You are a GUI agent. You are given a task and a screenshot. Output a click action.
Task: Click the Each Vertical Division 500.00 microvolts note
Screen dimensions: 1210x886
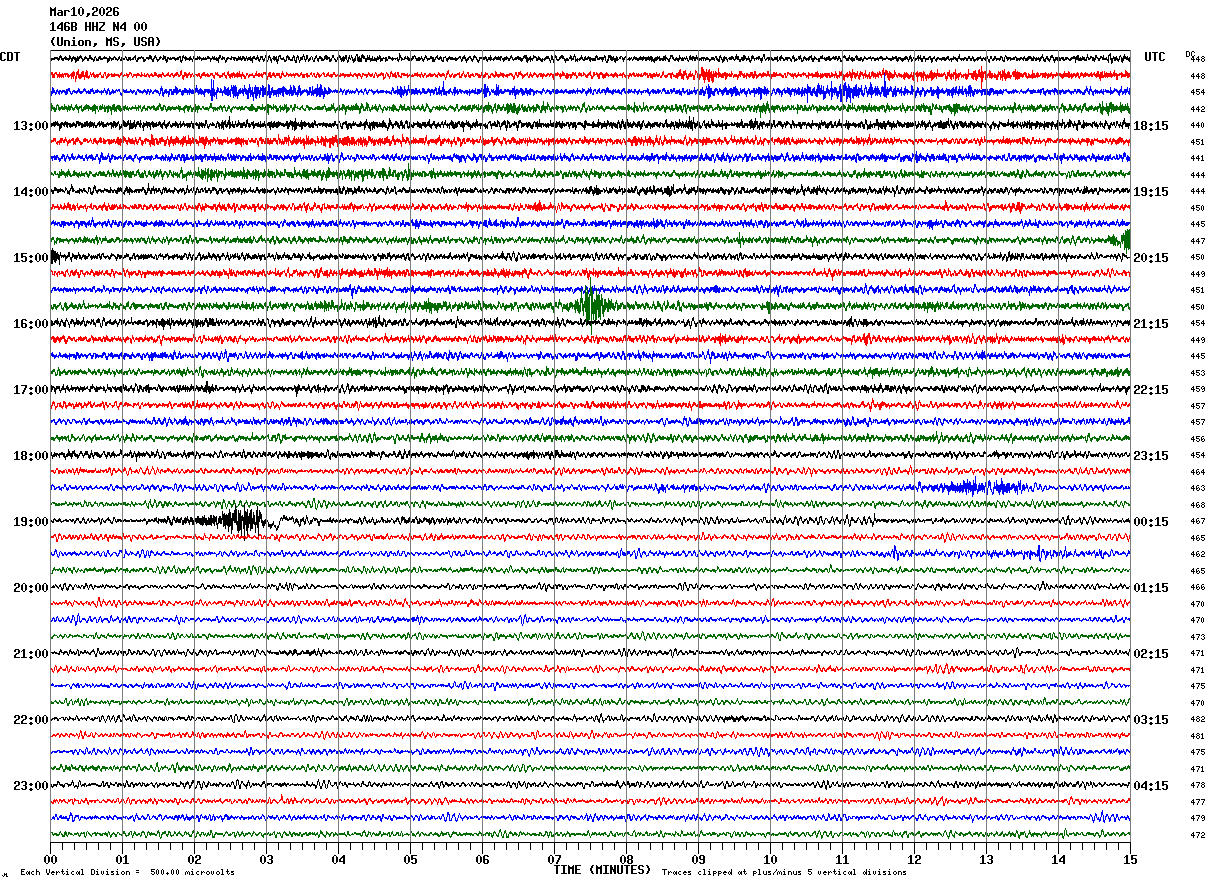coord(127,873)
